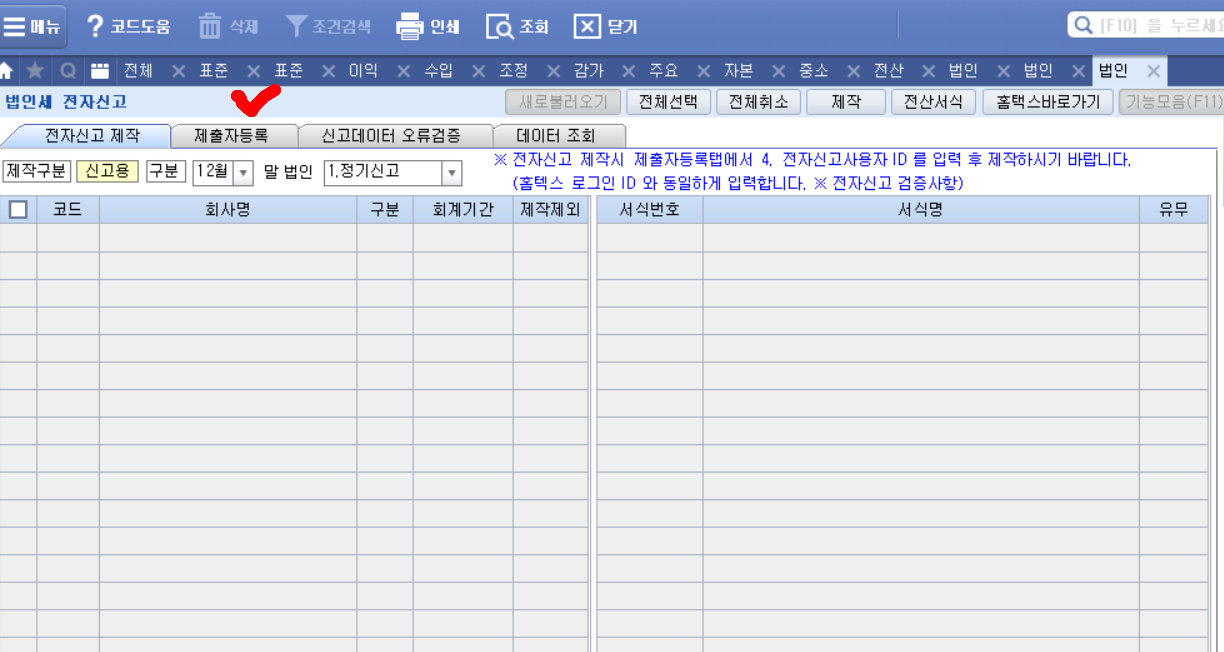Click the 홈택스바로가기 button
1224x652 pixels.
pyautogui.click(x=1048, y=102)
